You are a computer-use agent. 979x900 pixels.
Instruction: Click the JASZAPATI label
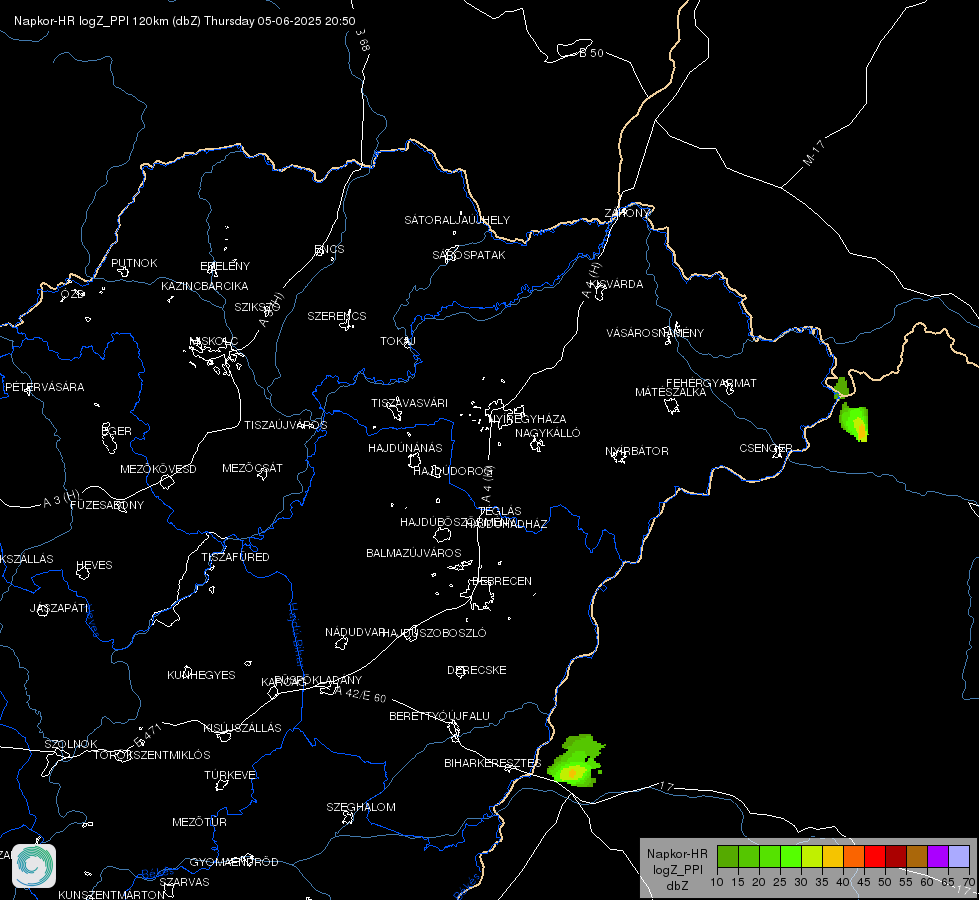point(60,608)
